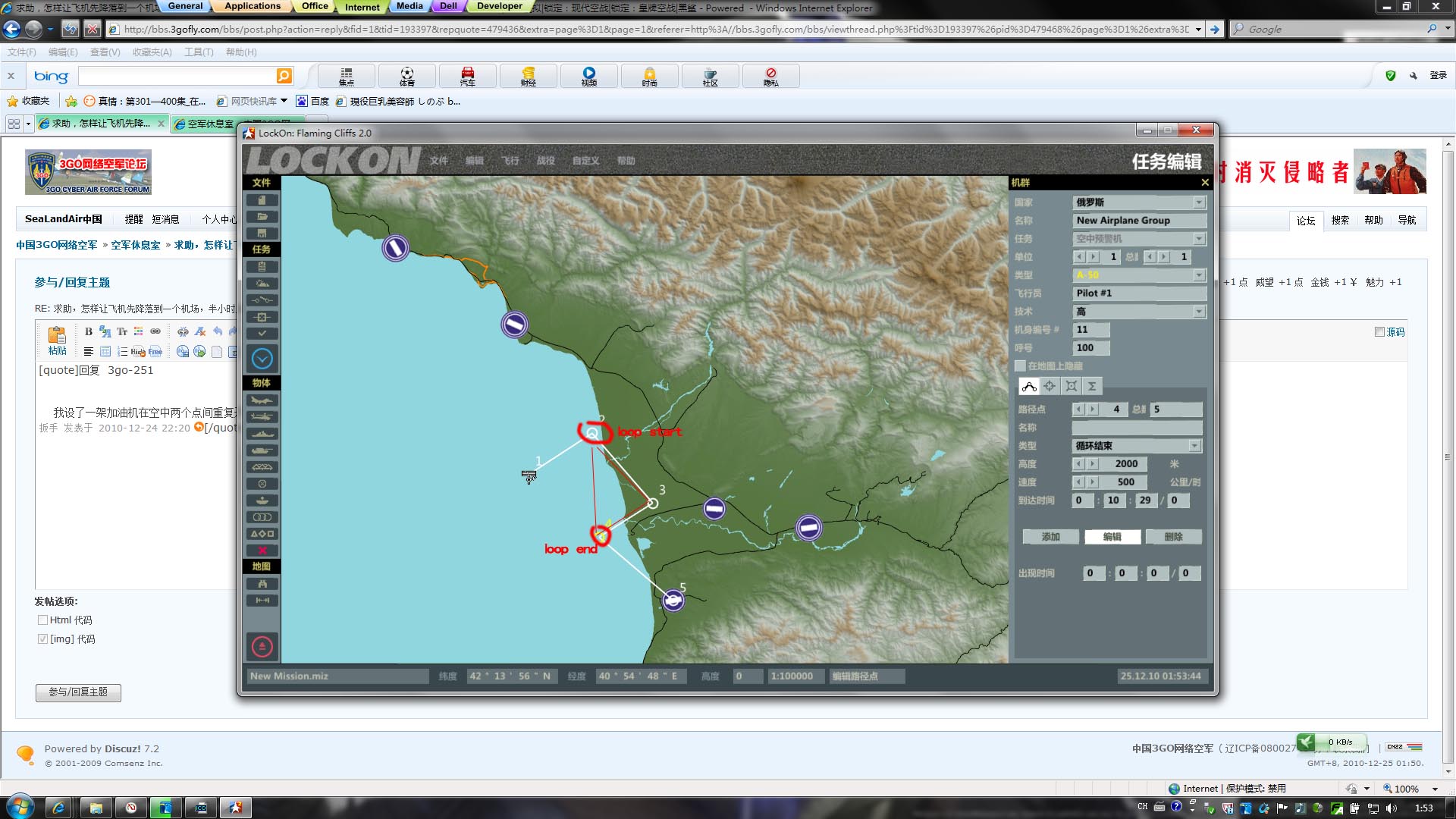1456x819 pixels.
Task: Create a new mission file in LockOn sidebar
Action: [262, 201]
